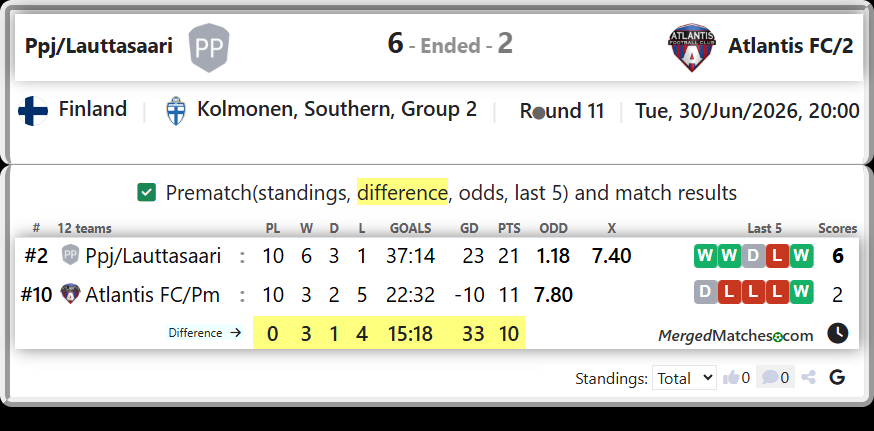Click the Finland country link
874x431 pixels.
(x=93, y=108)
